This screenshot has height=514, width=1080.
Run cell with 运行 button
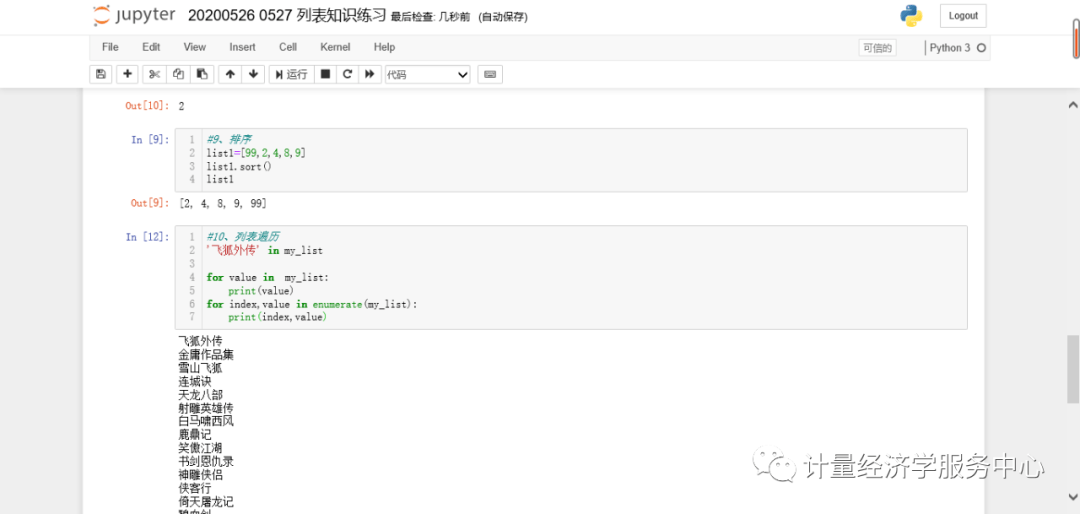(291, 74)
